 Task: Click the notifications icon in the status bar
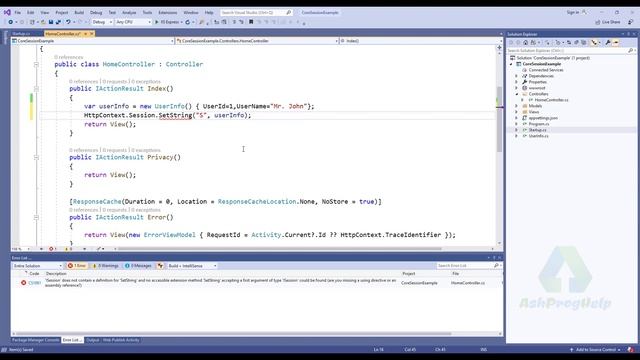pos(631,350)
